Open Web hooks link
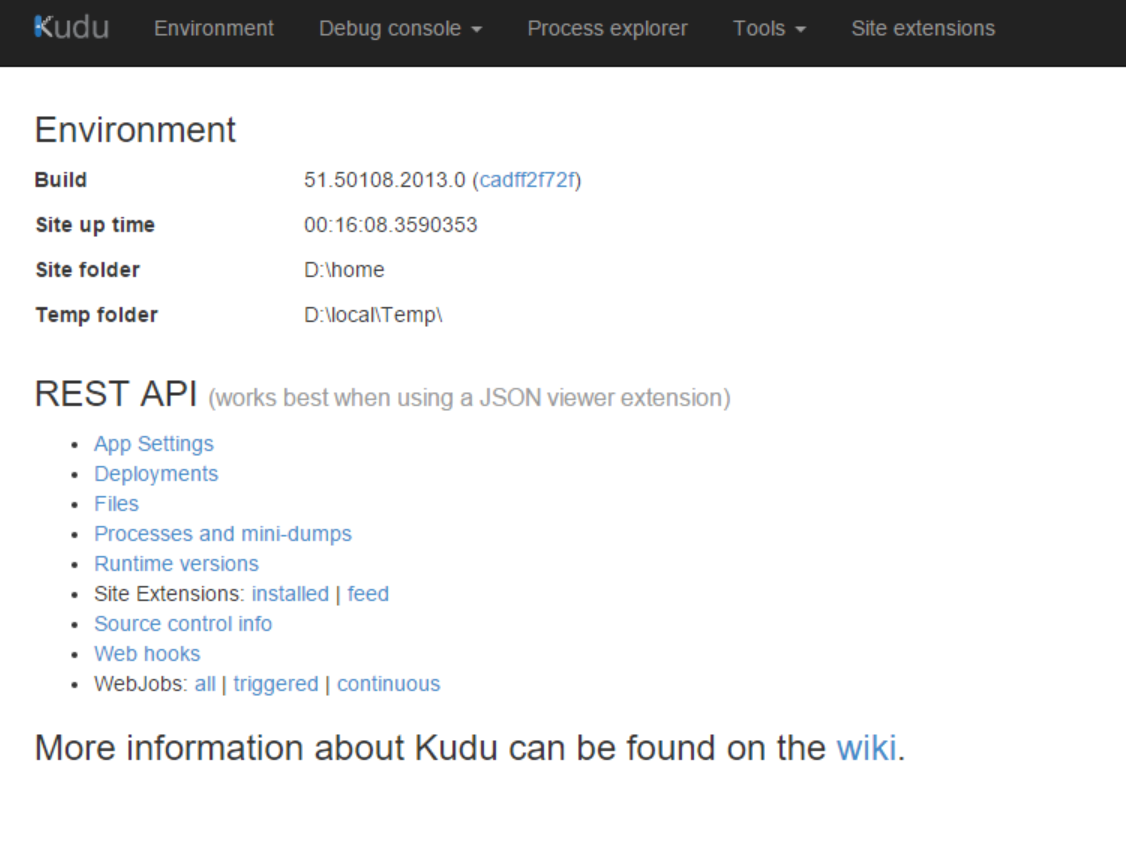The height and width of the screenshot is (858, 1126). (147, 654)
